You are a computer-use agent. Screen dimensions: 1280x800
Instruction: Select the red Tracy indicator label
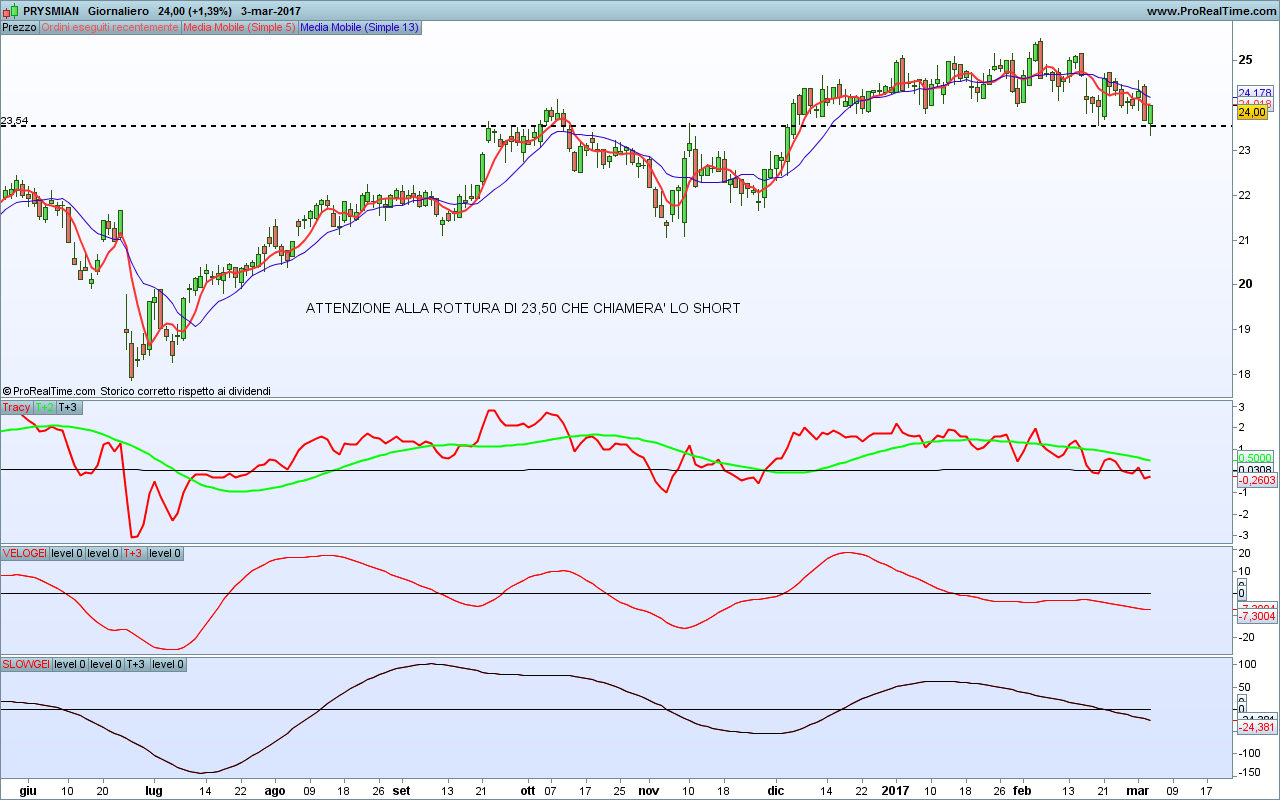click(x=16, y=407)
